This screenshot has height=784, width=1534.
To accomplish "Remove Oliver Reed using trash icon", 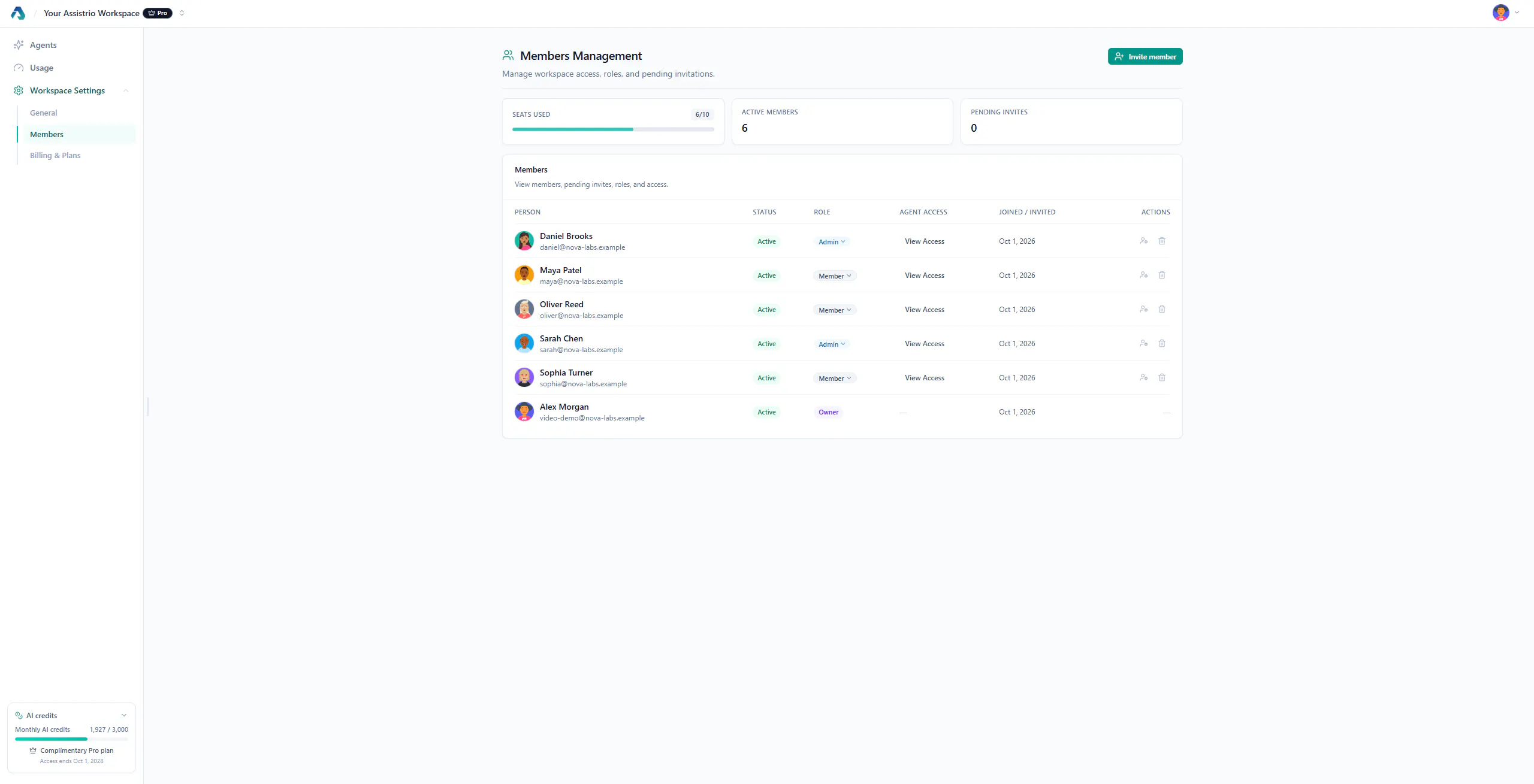I will tap(1162, 309).
